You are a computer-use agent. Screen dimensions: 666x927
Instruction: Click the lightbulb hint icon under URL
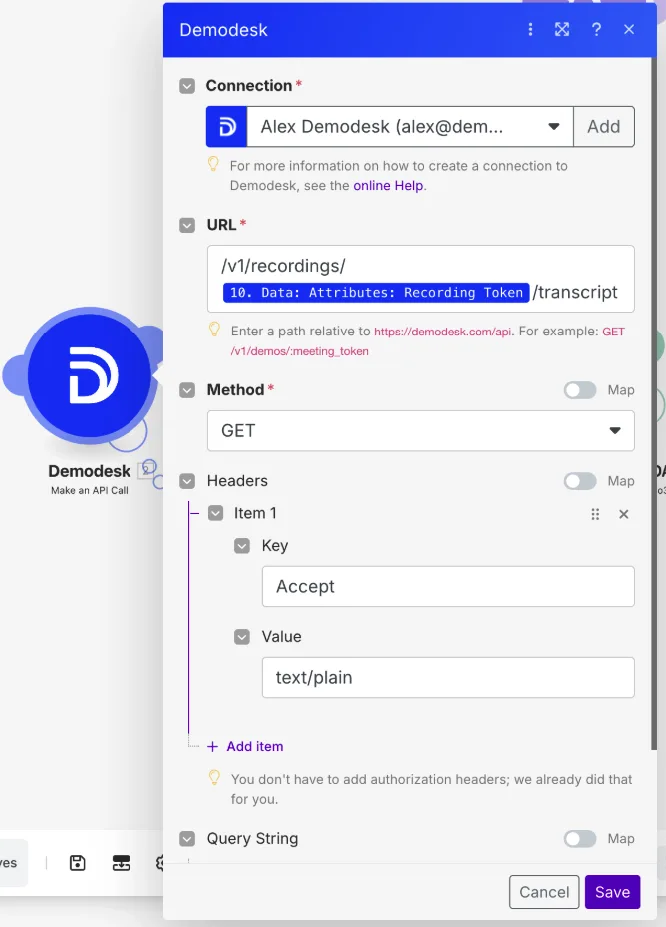215,329
